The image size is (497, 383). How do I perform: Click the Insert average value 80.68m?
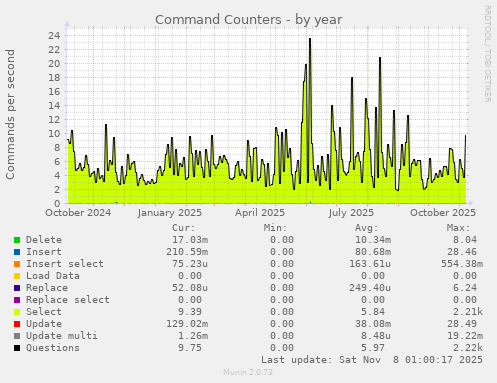[373, 252]
